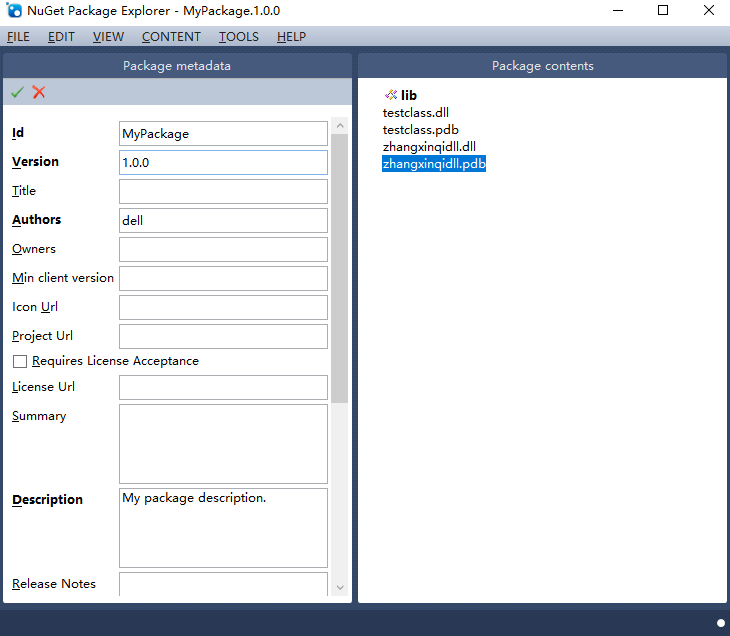Click the Release Notes field
730x636 pixels.
pos(223,584)
